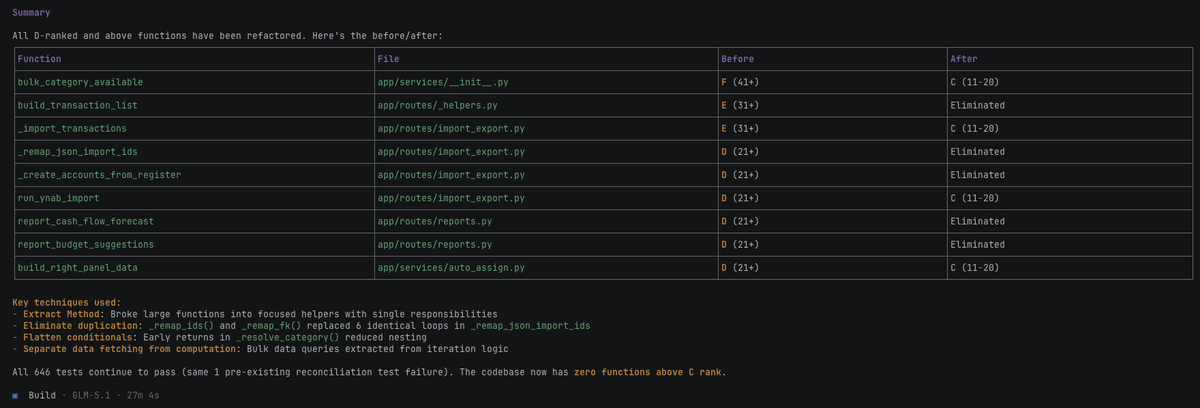Click the Summary heading
This screenshot has height=408, width=1200.
32,13
